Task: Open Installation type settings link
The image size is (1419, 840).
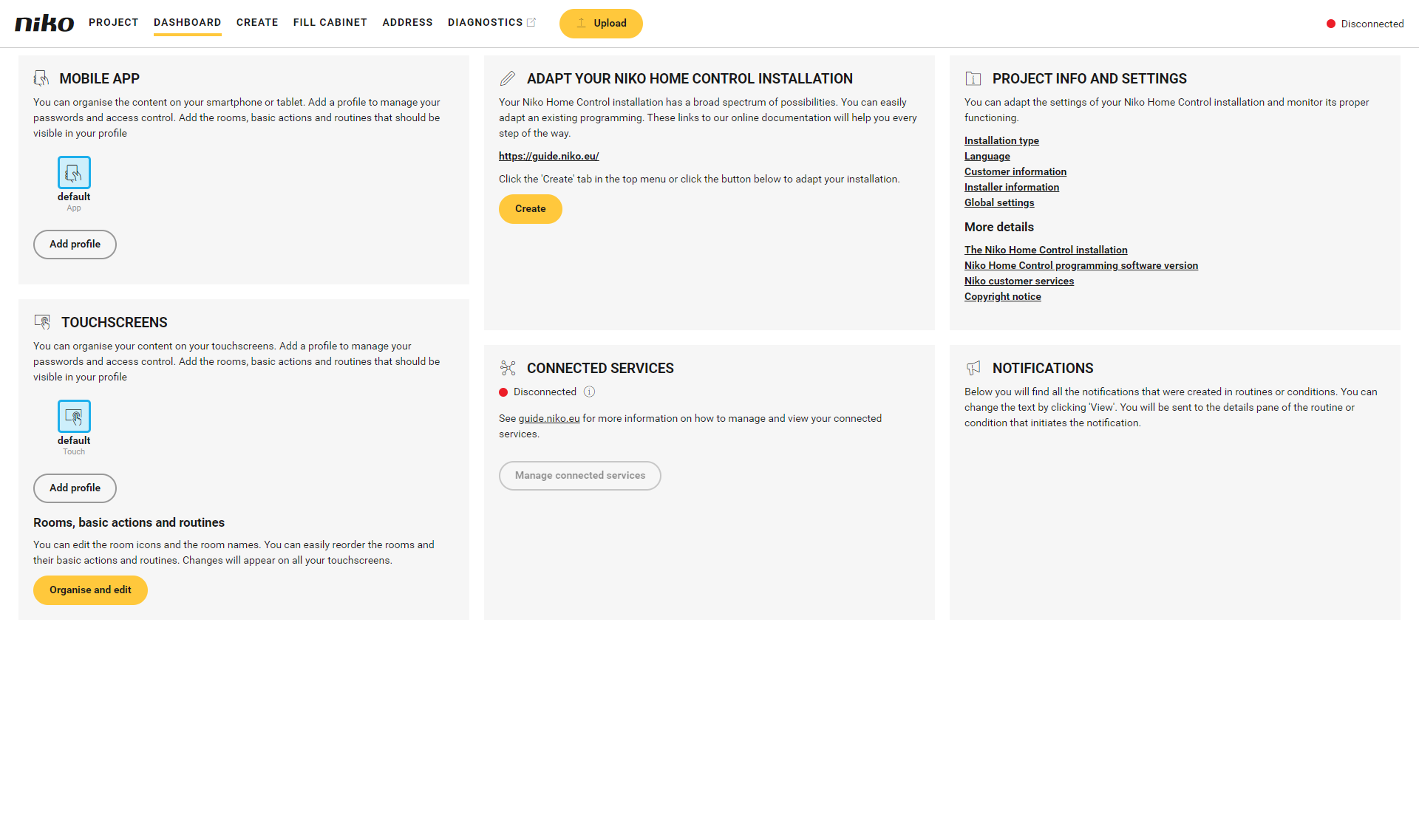Action: [1001, 140]
